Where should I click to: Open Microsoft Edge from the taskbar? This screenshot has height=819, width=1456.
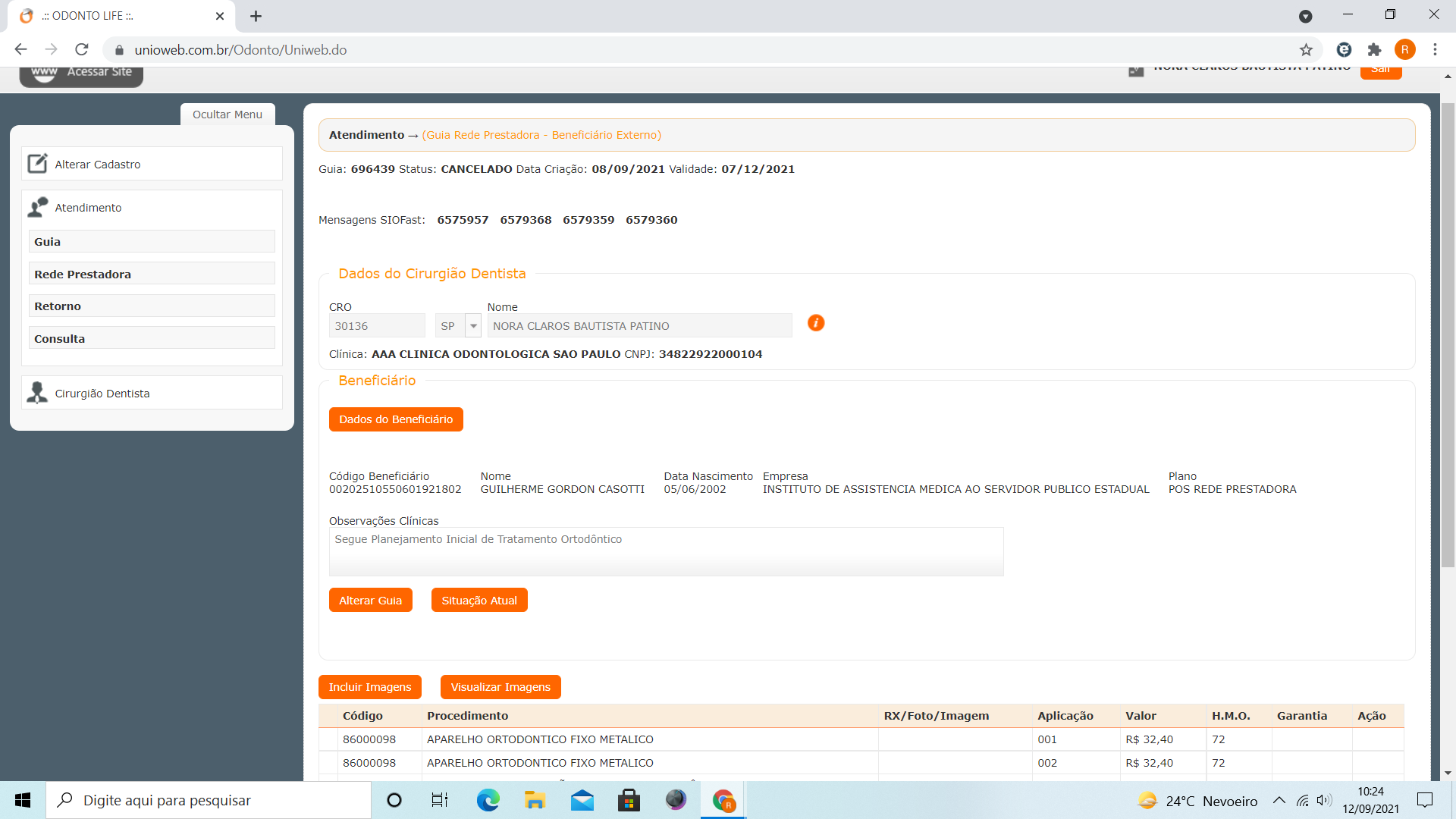pos(488,800)
